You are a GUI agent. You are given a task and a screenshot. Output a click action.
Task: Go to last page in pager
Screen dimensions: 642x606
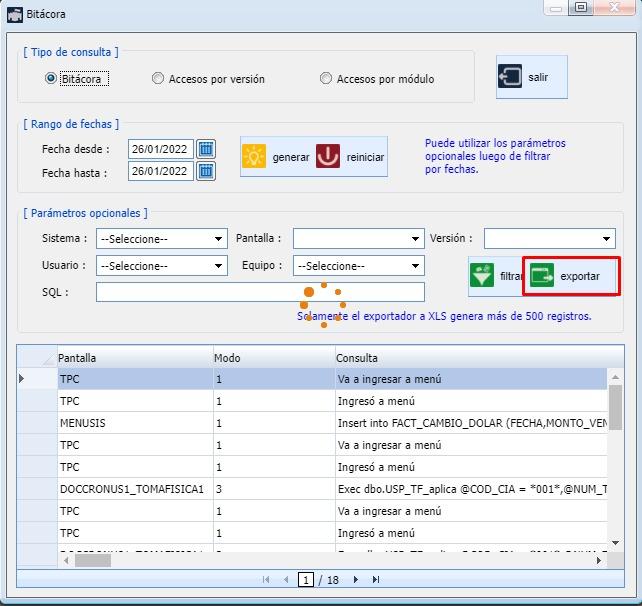(x=376, y=579)
